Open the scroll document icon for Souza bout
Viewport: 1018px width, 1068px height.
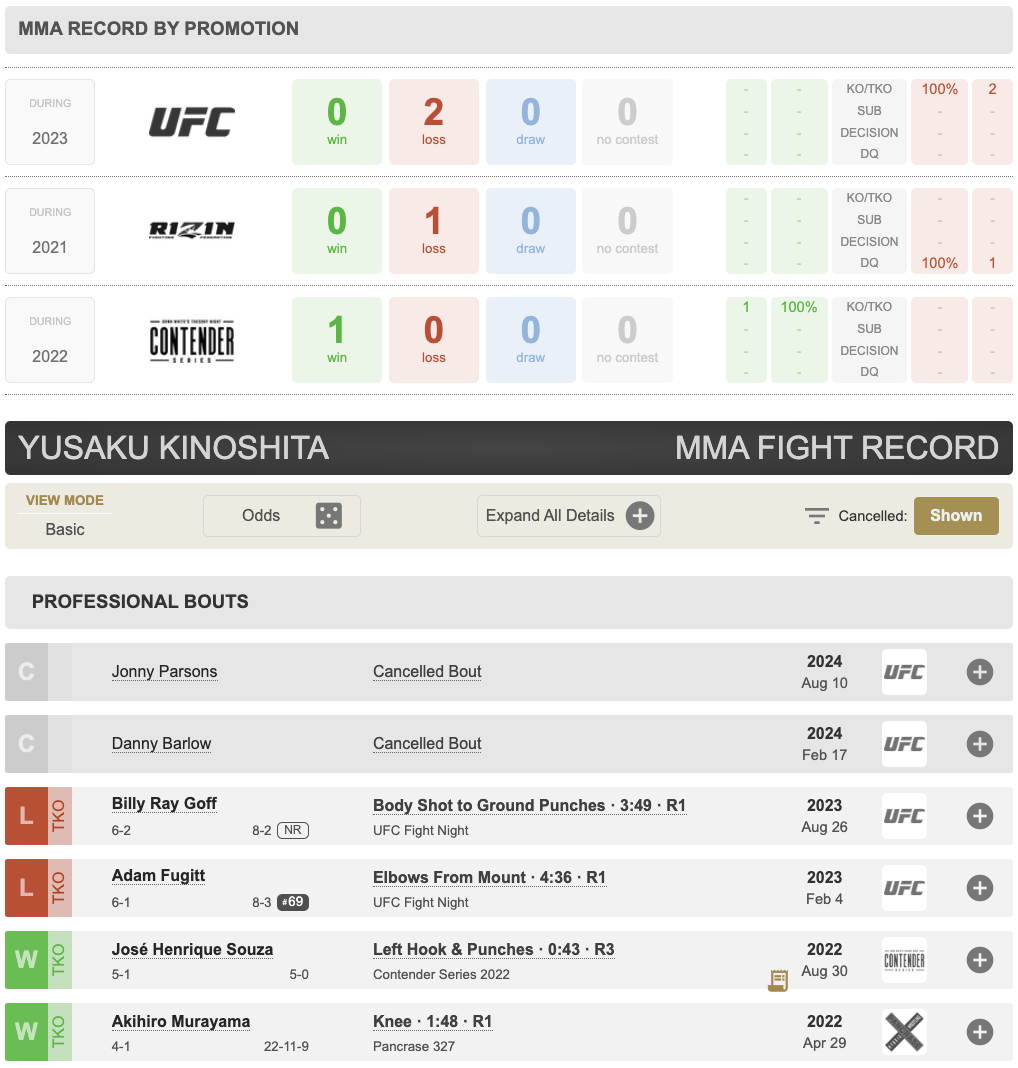click(x=778, y=981)
